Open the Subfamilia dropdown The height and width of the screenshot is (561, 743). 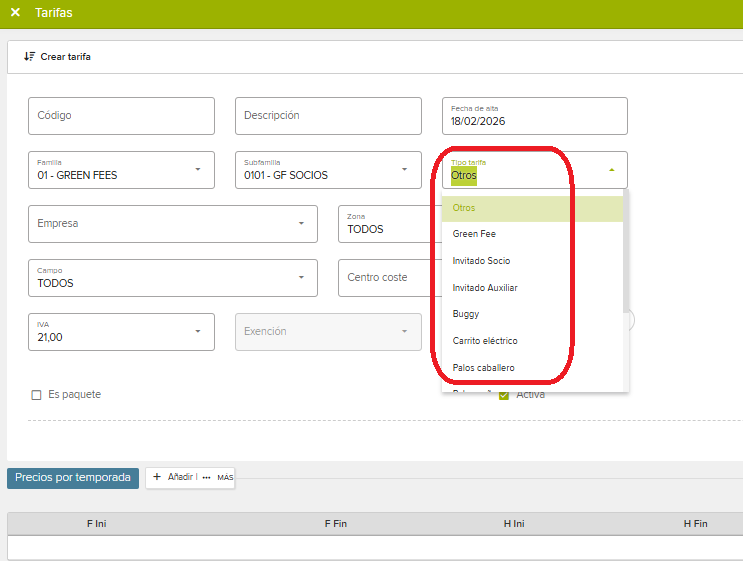tap(405, 170)
